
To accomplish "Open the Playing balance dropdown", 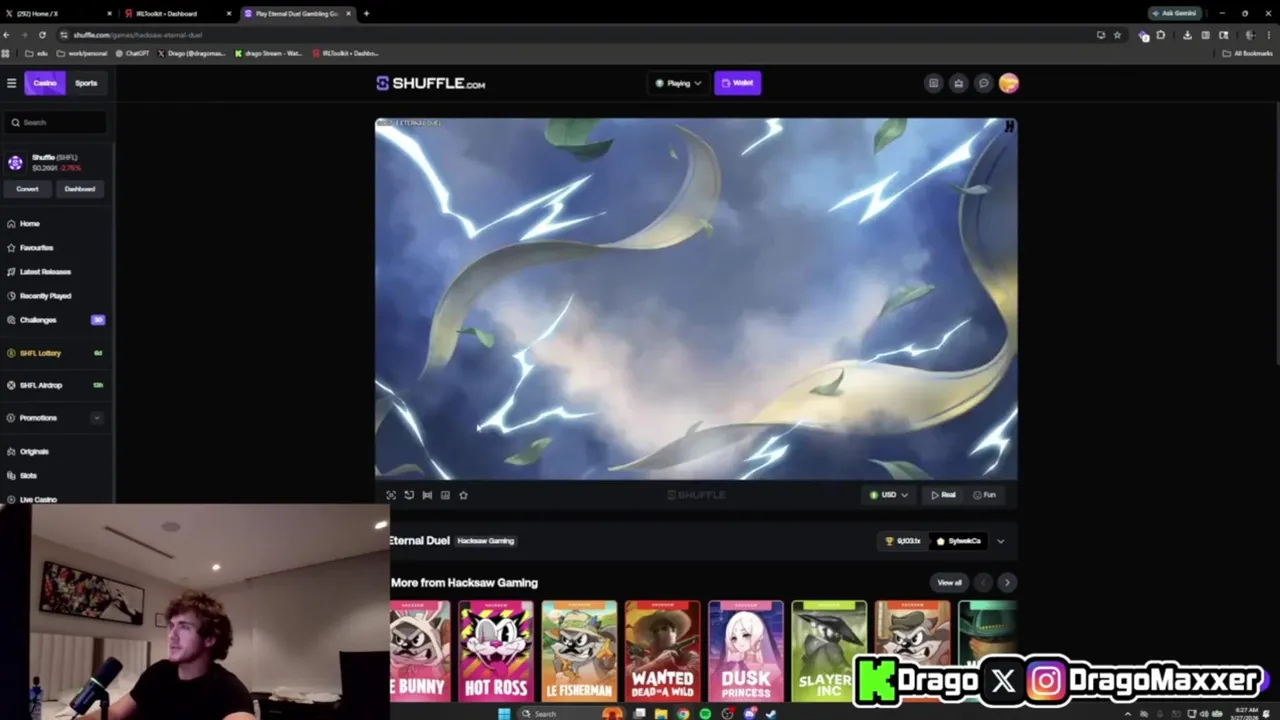I will (678, 83).
